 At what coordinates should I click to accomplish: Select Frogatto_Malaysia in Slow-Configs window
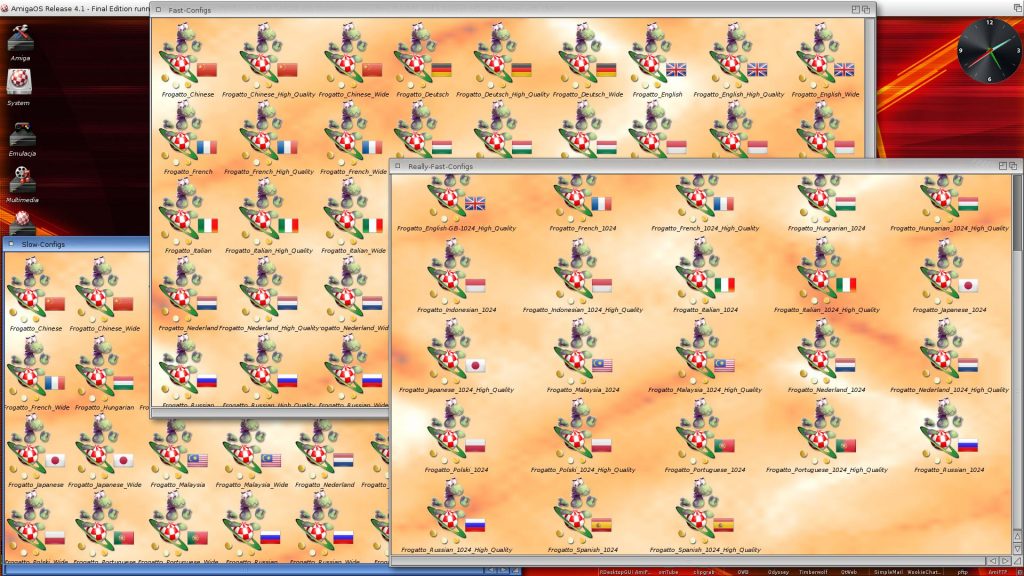coord(178,451)
